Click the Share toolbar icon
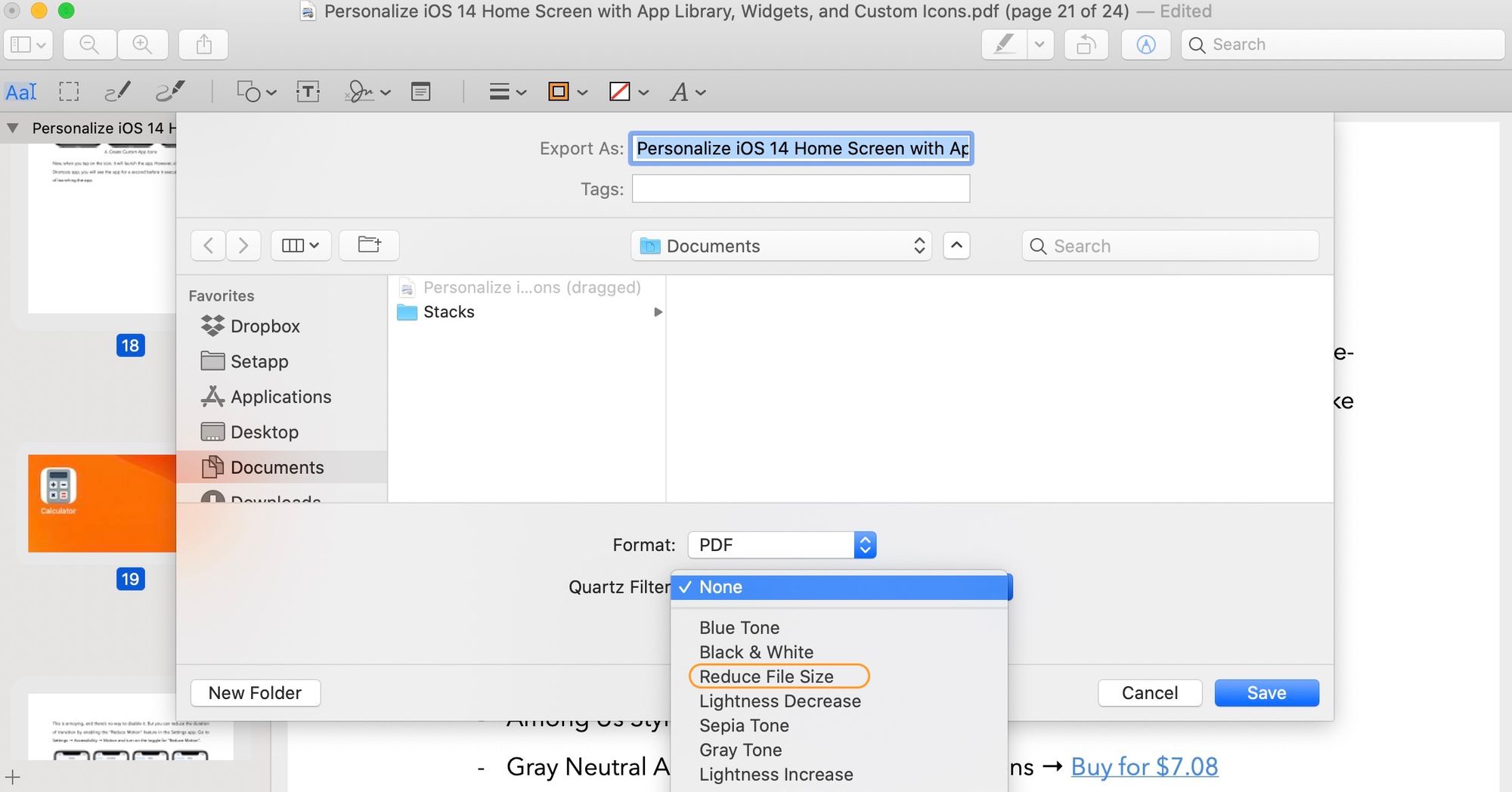1512x792 pixels. coord(203,45)
